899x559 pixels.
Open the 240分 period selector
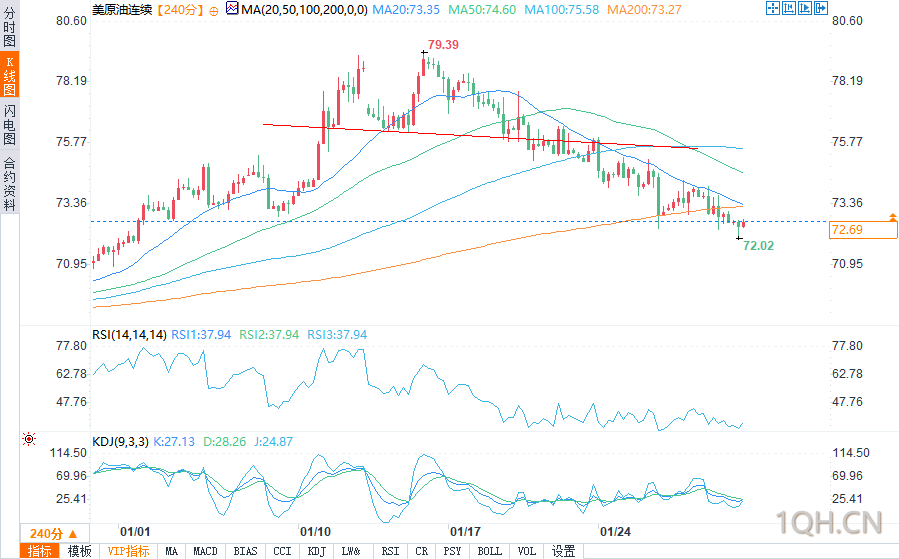54,533
